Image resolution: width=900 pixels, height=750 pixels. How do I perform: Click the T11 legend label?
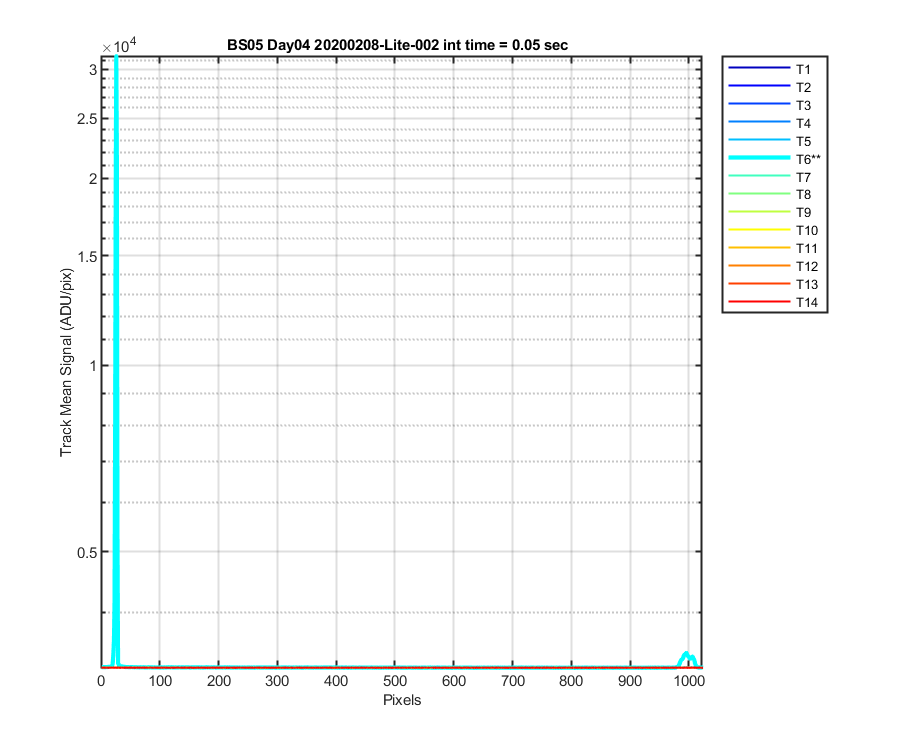(x=806, y=248)
